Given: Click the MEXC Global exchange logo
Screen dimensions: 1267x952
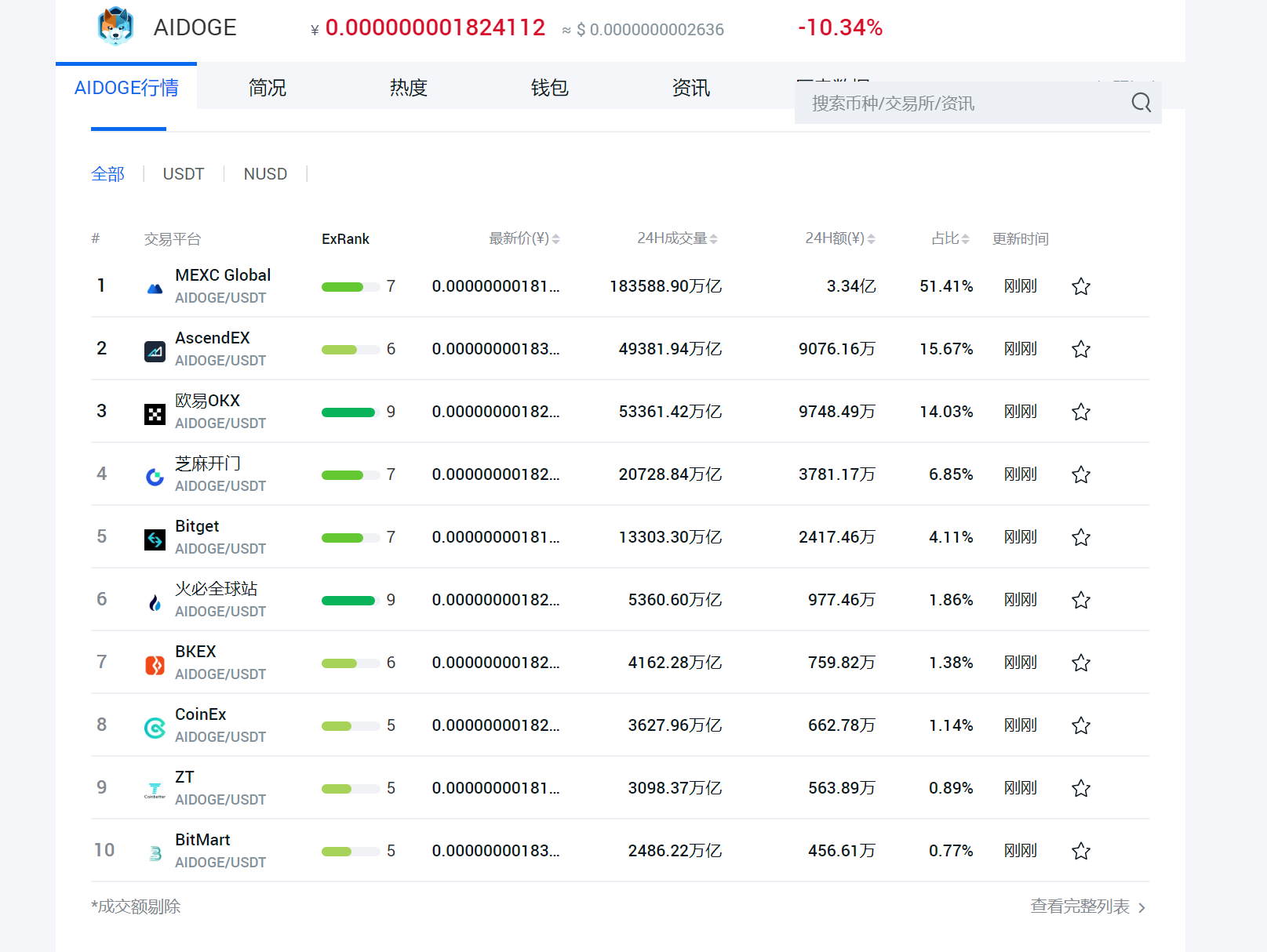Looking at the screenshot, I should pyautogui.click(x=155, y=288).
